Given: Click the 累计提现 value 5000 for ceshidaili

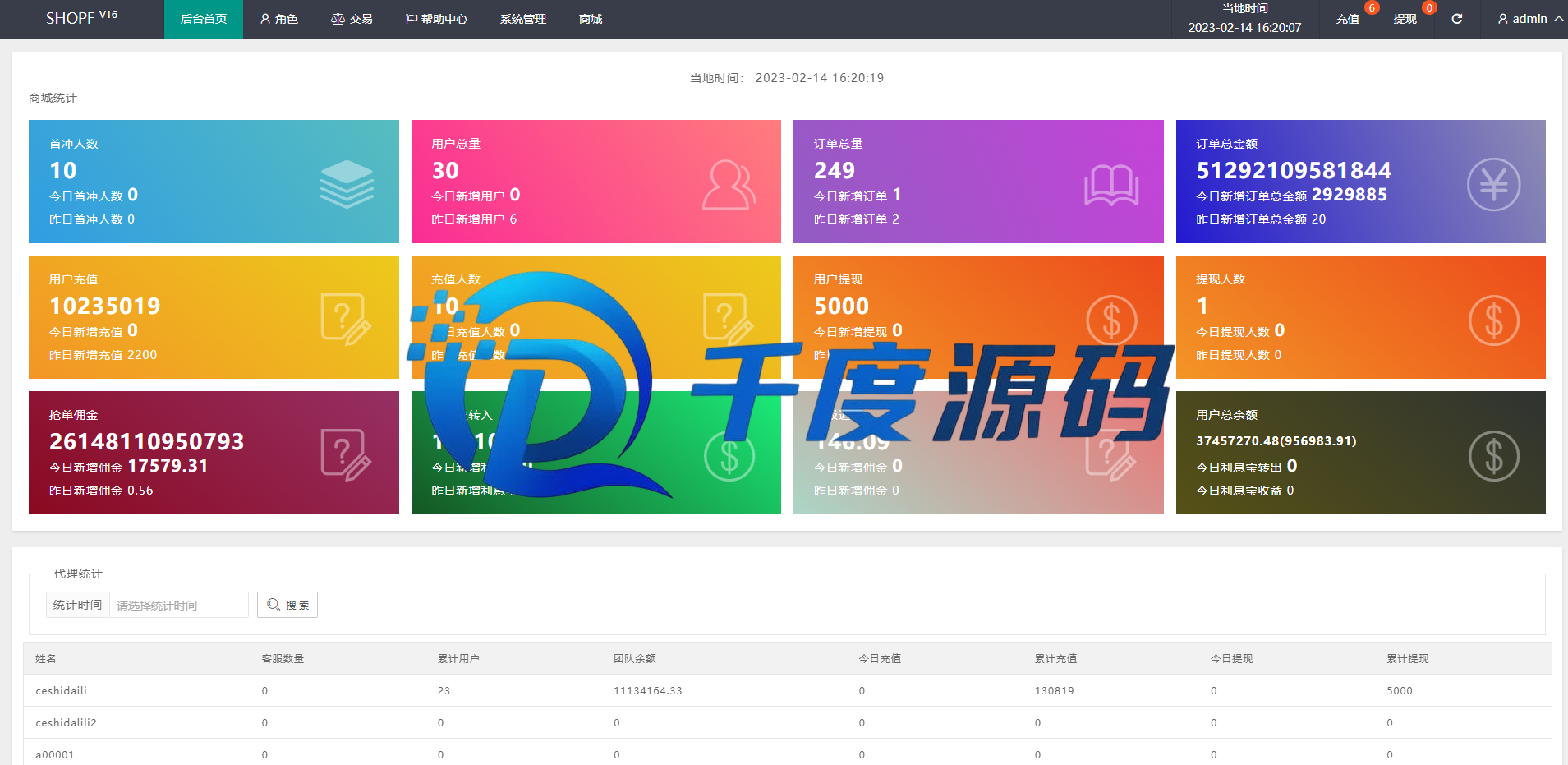Looking at the screenshot, I should point(1400,690).
